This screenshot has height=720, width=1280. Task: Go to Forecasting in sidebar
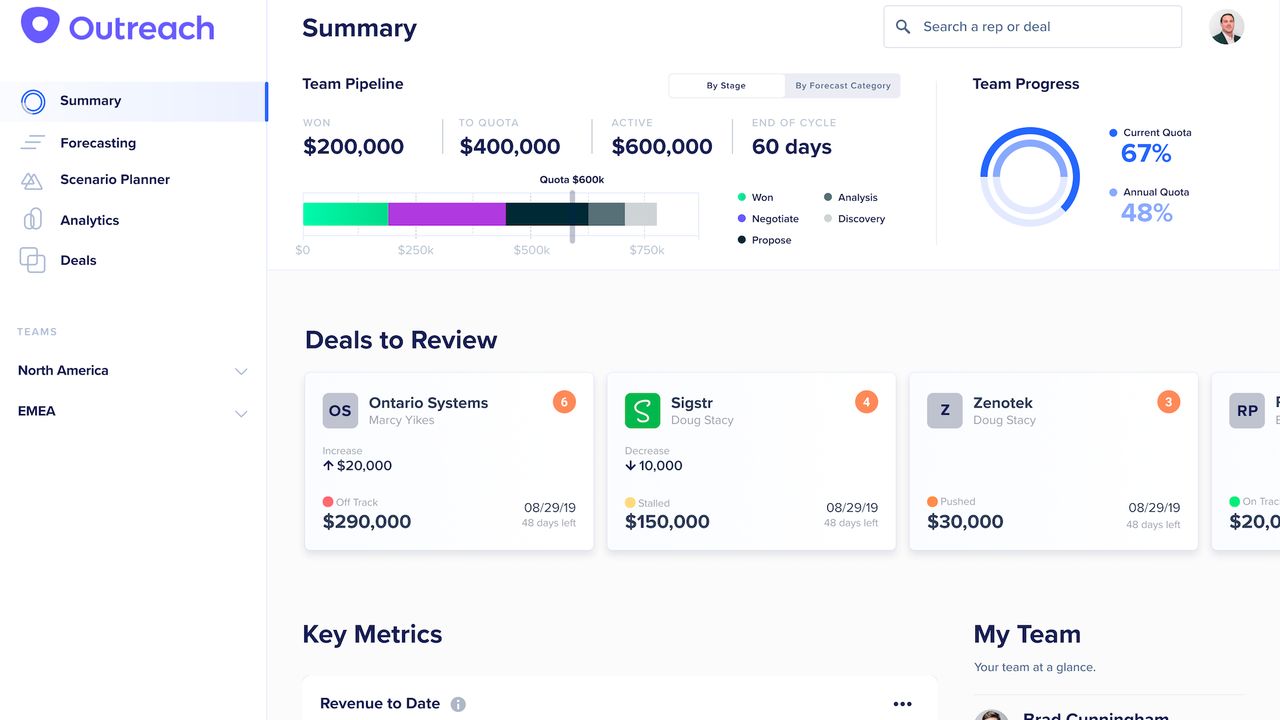pos(98,143)
